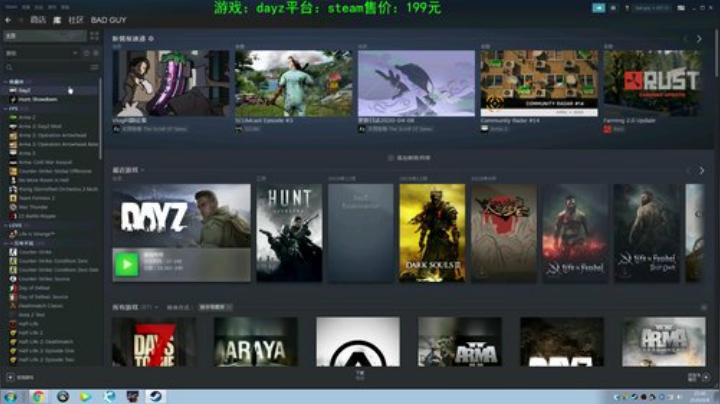Toggle recent activity clock filter

[86, 53]
